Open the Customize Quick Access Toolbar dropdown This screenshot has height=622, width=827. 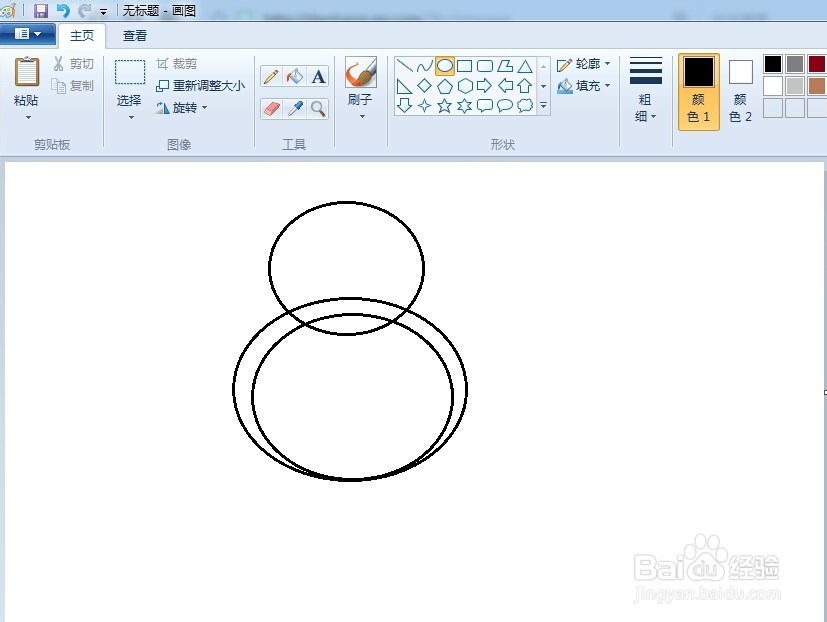pyautogui.click(x=103, y=11)
